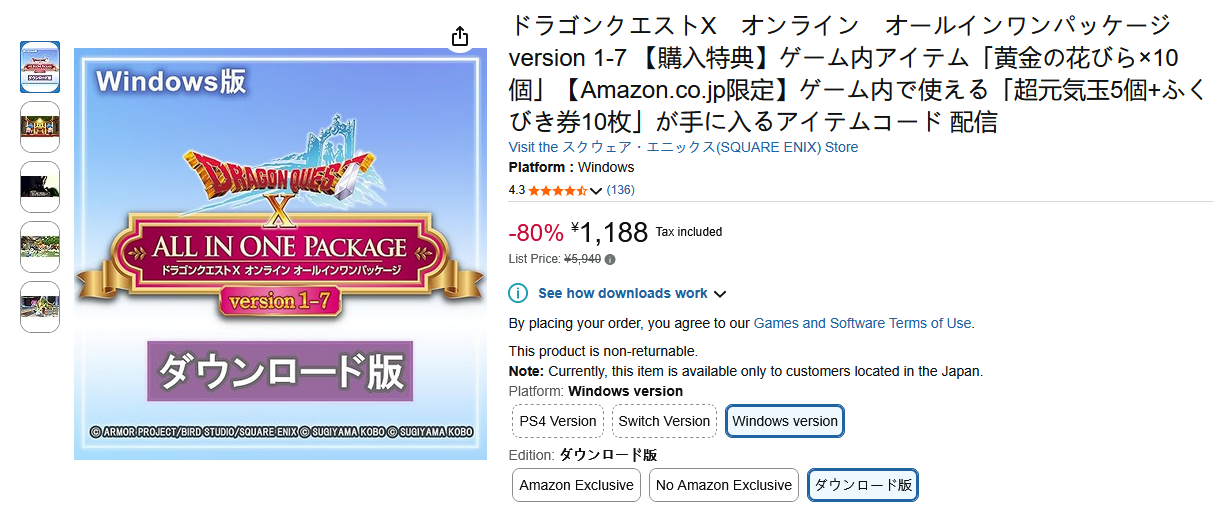
Task: Visit the SQUARE ENIX Store link
Action: [683, 147]
